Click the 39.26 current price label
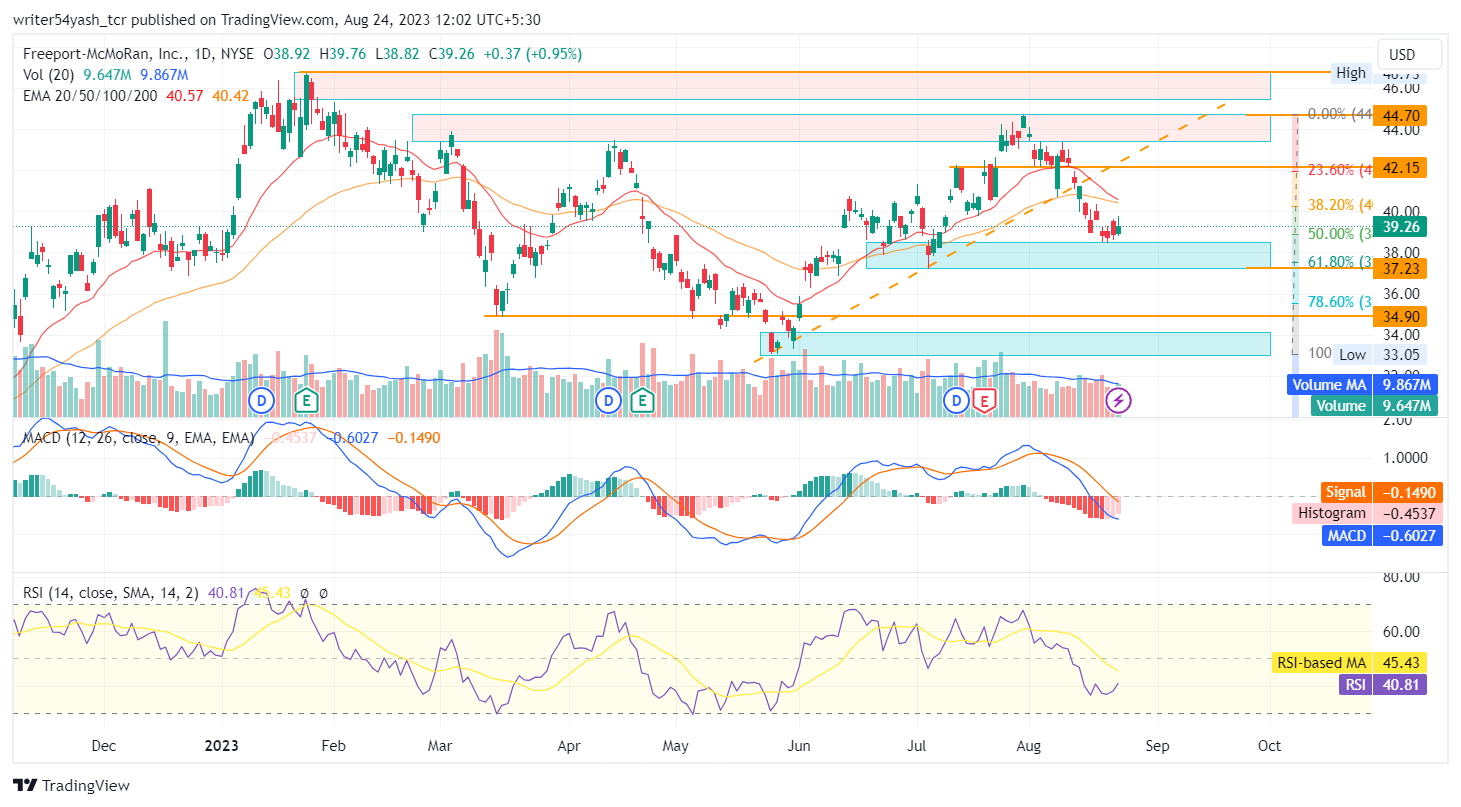The image size is (1461, 807). (x=1400, y=227)
